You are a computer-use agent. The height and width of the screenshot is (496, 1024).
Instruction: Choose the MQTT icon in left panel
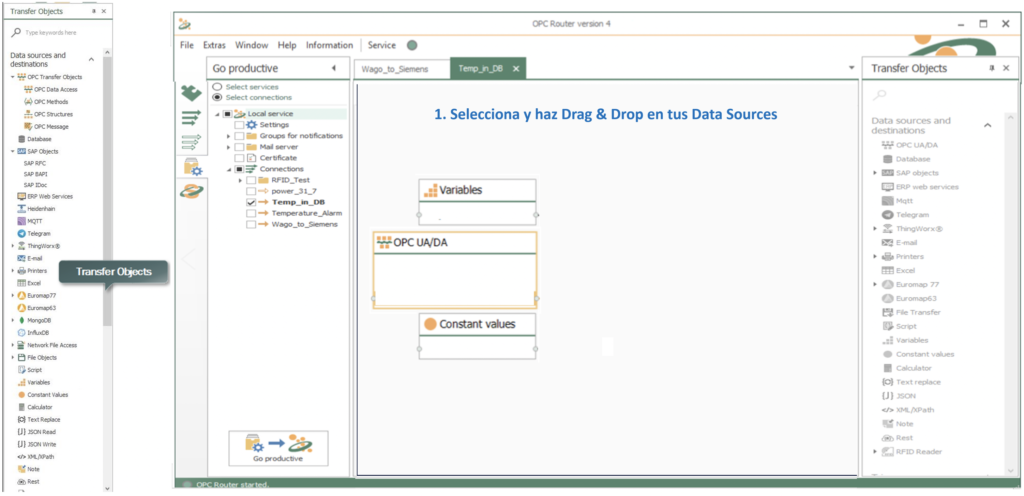coord(22,221)
